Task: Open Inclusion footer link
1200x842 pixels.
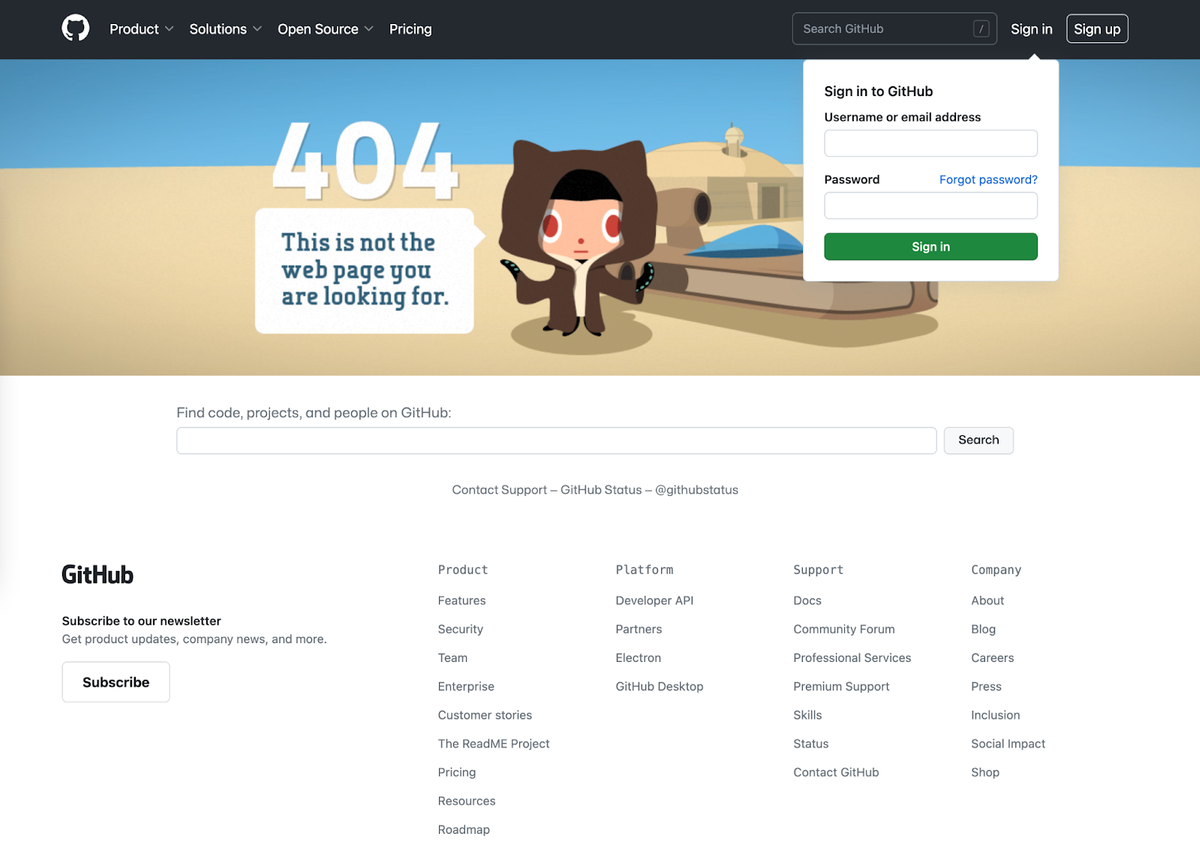Action: [996, 715]
